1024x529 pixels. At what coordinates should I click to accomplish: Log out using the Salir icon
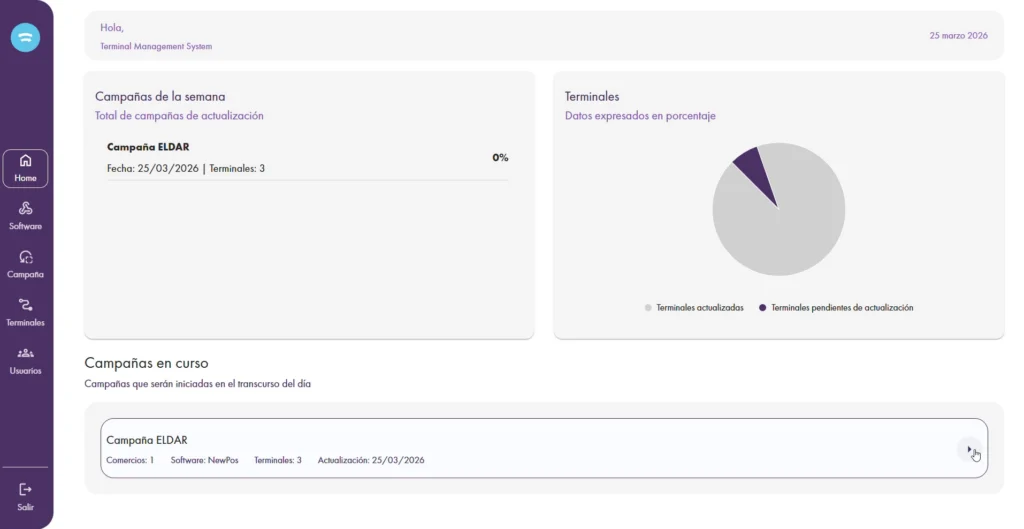(25, 497)
